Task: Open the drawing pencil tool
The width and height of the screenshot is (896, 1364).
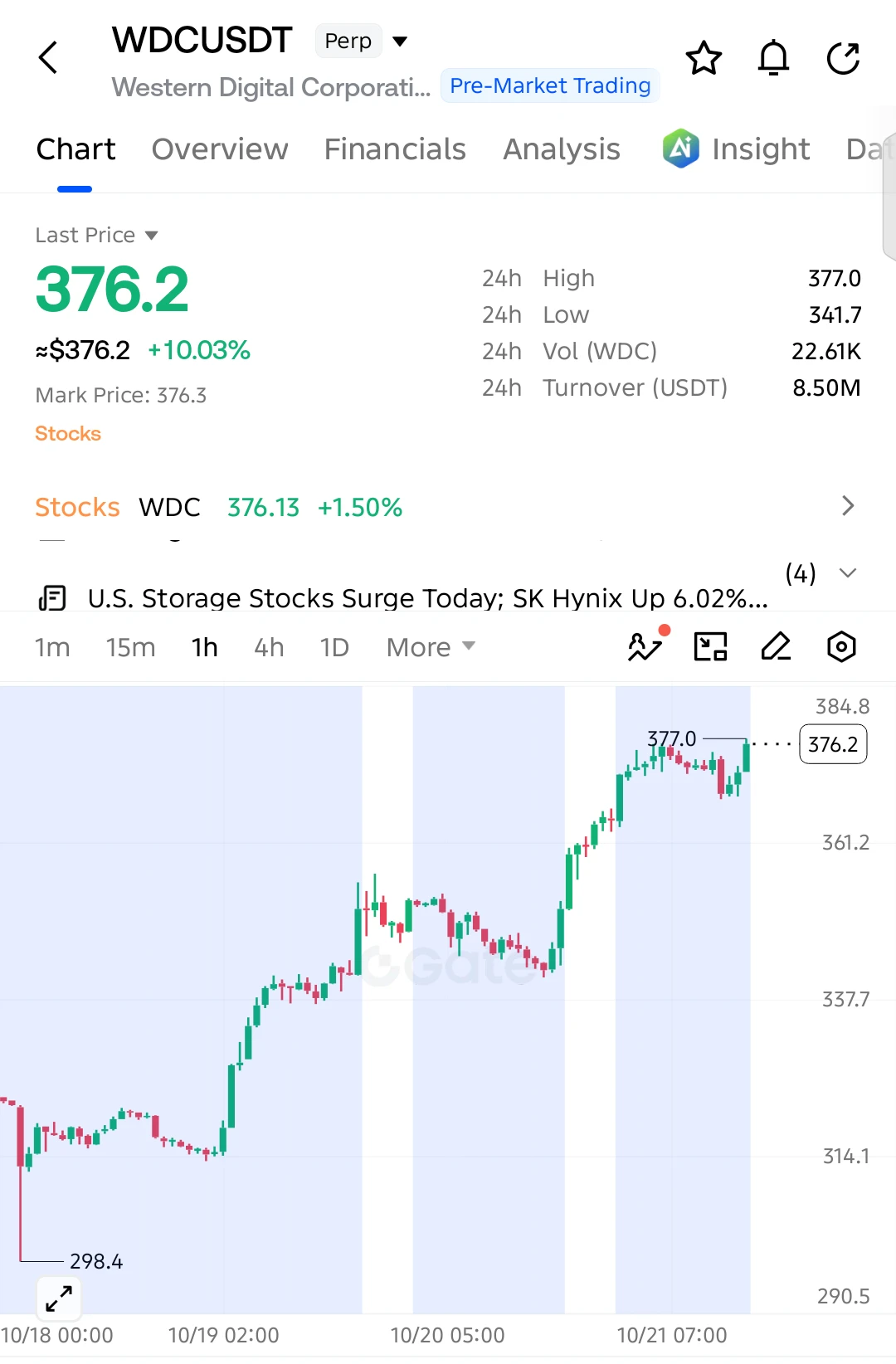Action: click(776, 646)
